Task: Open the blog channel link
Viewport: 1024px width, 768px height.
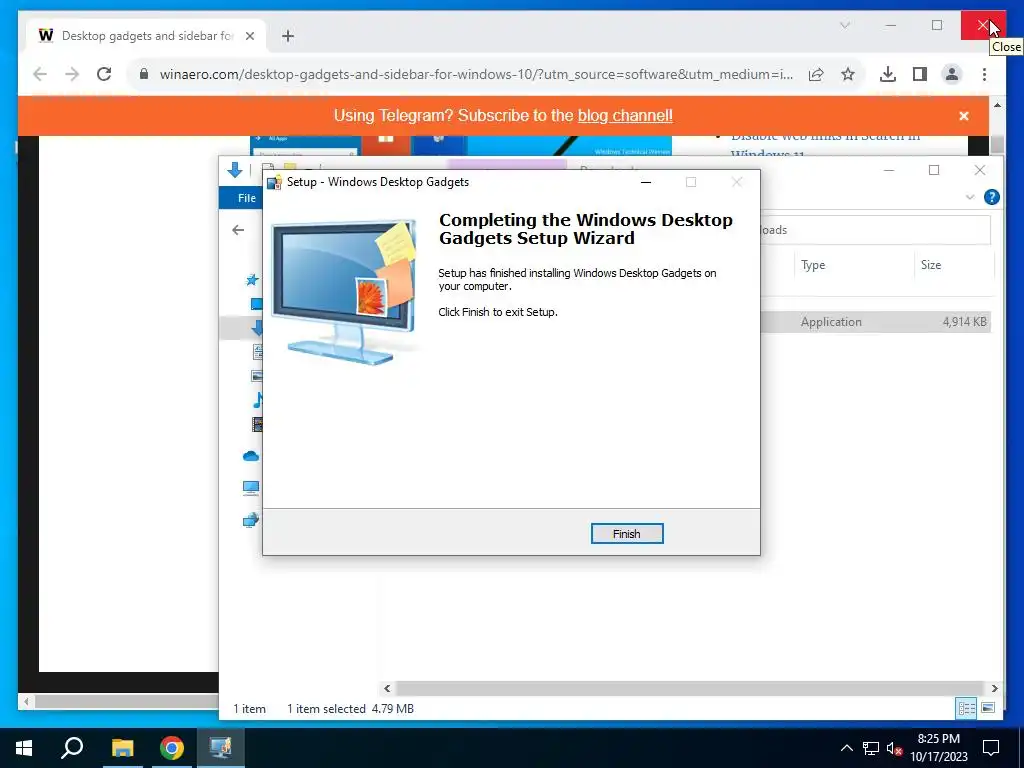Action: [x=625, y=116]
